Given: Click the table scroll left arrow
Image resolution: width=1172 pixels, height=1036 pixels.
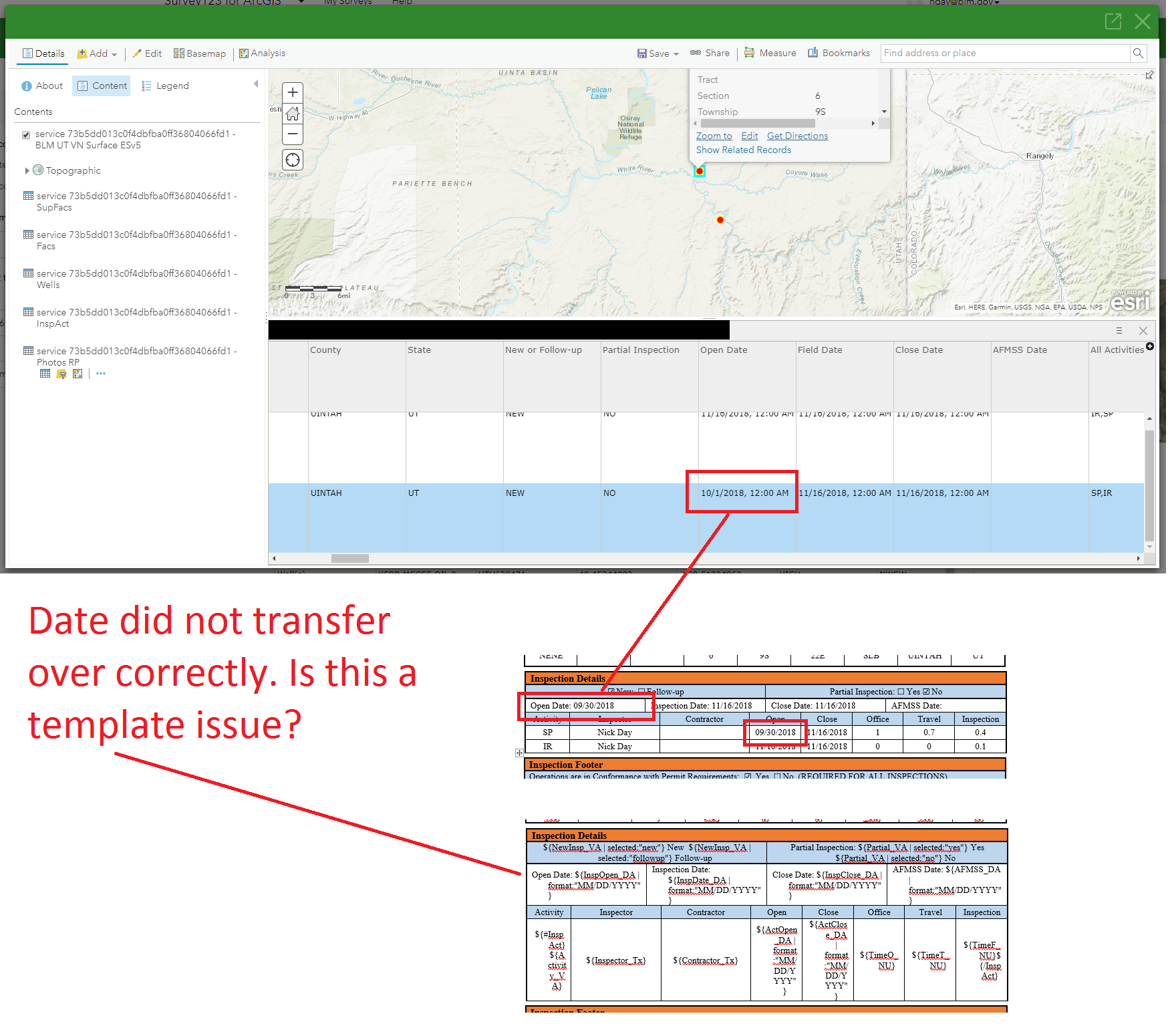Looking at the screenshot, I should click(x=274, y=558).
